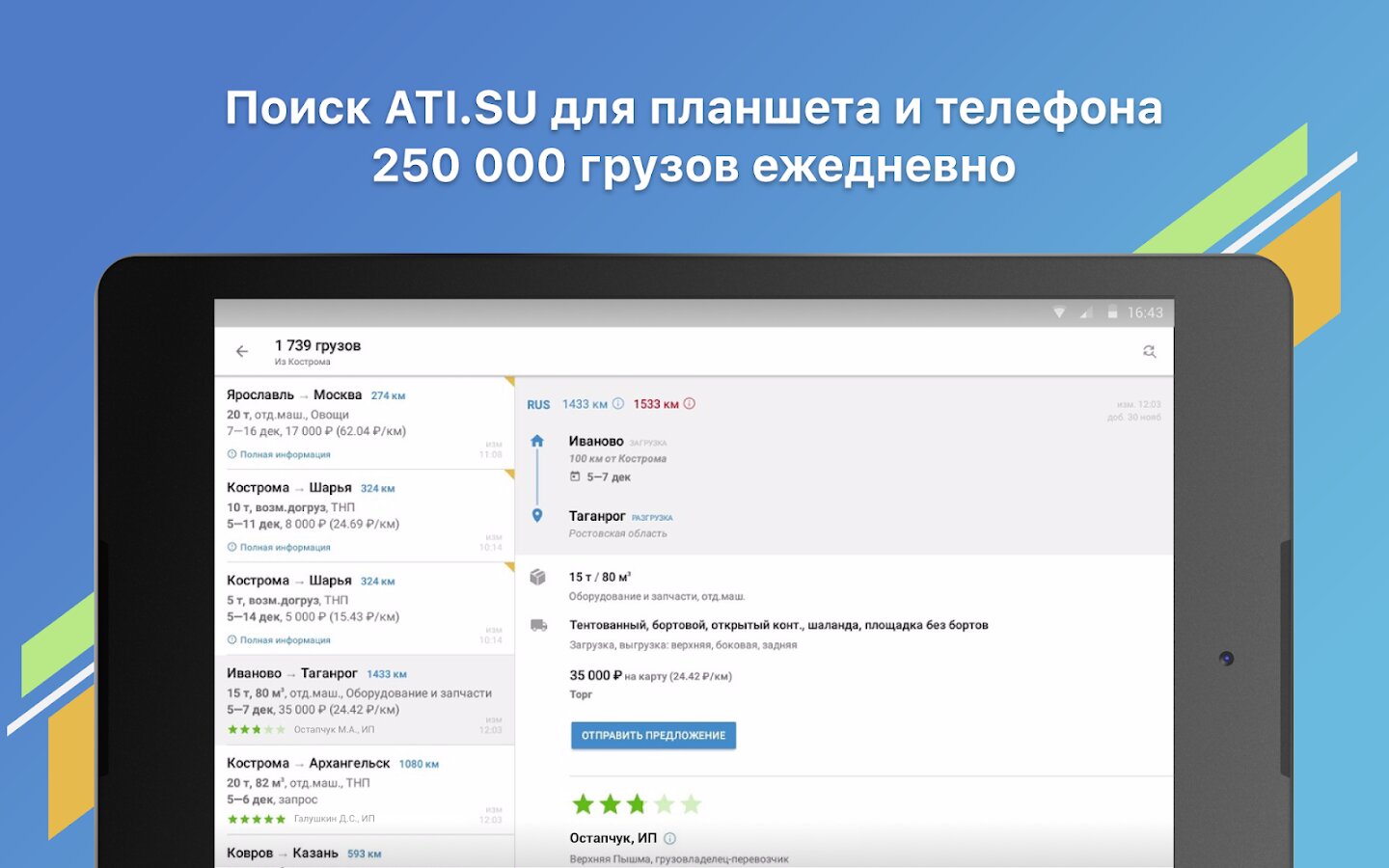Image resolution: width=1389 pixels, height=868 pixels.
Task: Click the yellow corner marker on Ярославль → Москва card
Action: 508,382
